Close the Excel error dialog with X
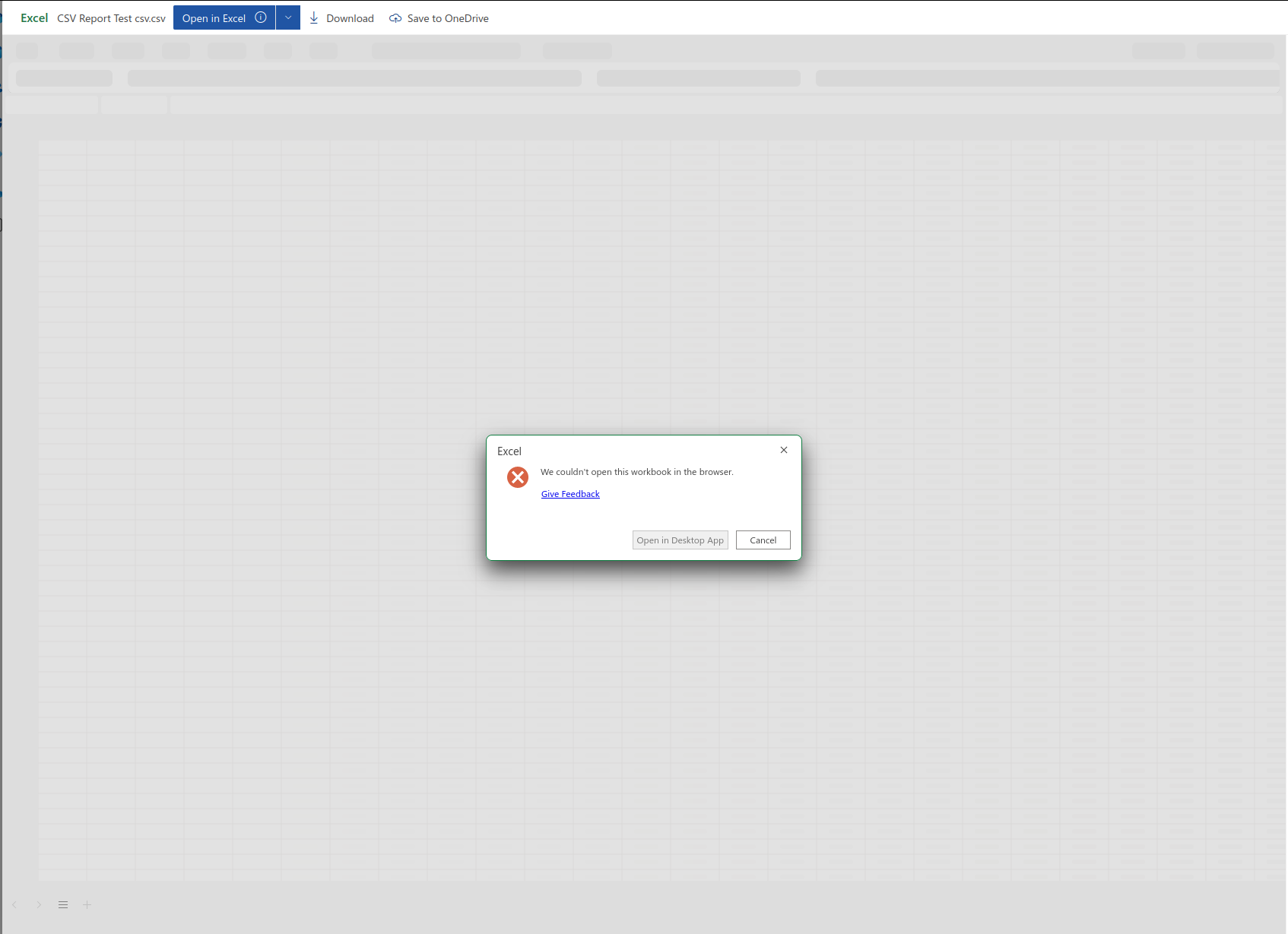Screen dimensions: 1288x934 click(x=784, y=450)
